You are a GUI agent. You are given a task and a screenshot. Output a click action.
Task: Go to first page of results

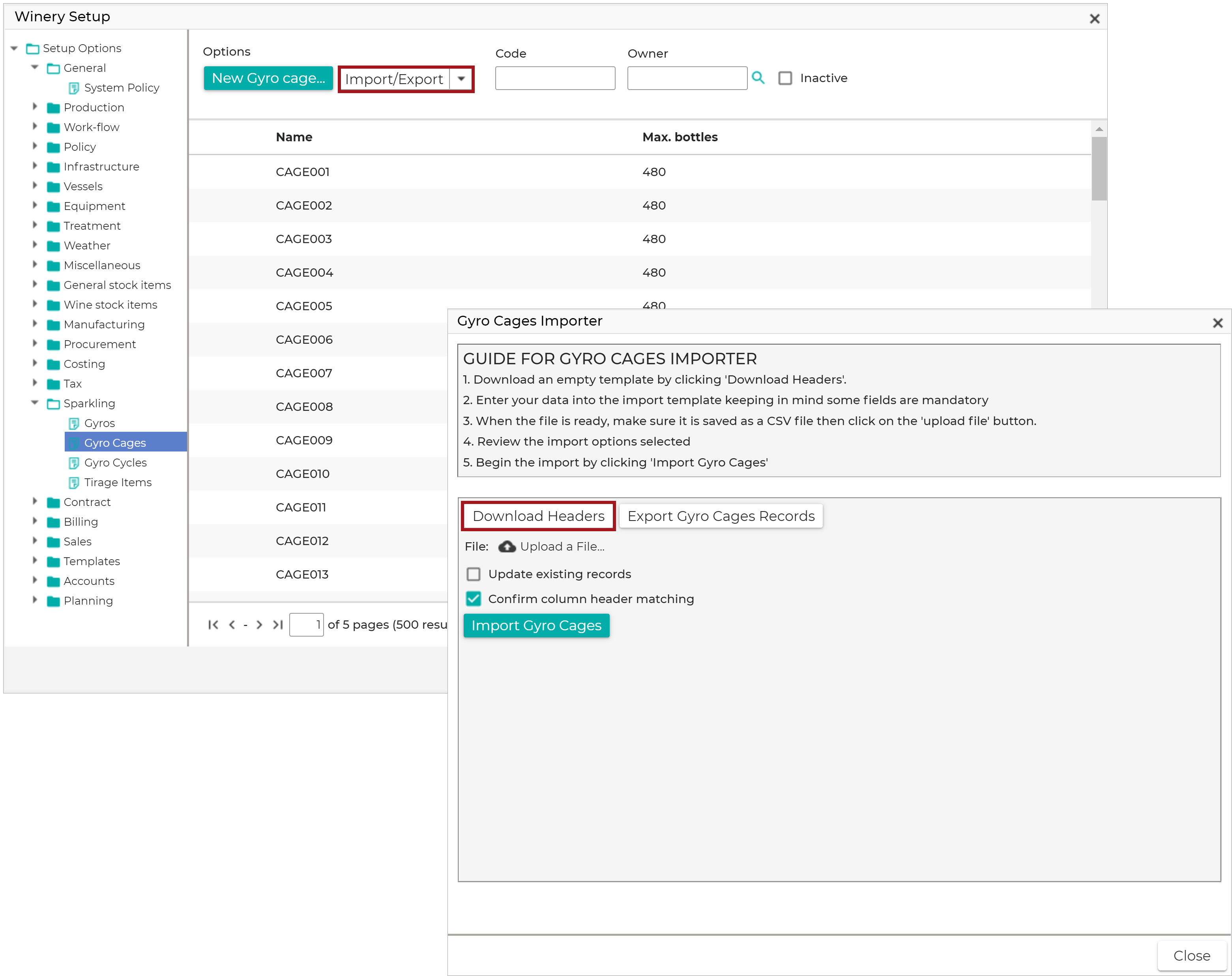tap(213, 625)
